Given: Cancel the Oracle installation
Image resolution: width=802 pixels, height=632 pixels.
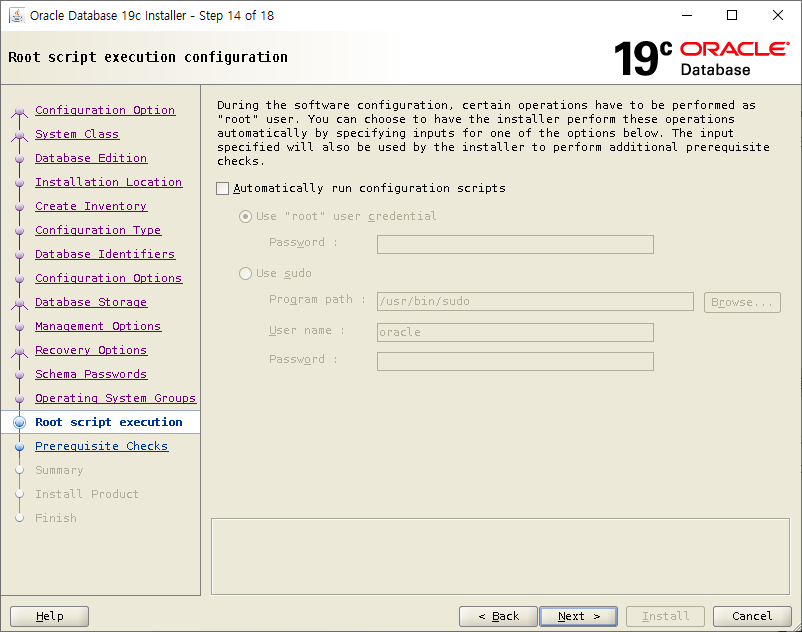Looking at the screenshot, I should coord(752,616).
